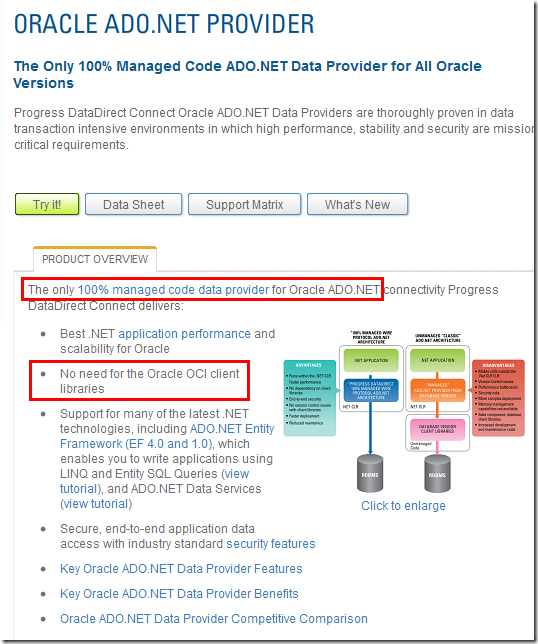Open the application performance link
Screen dimensions: 538x644
[184, 334]
